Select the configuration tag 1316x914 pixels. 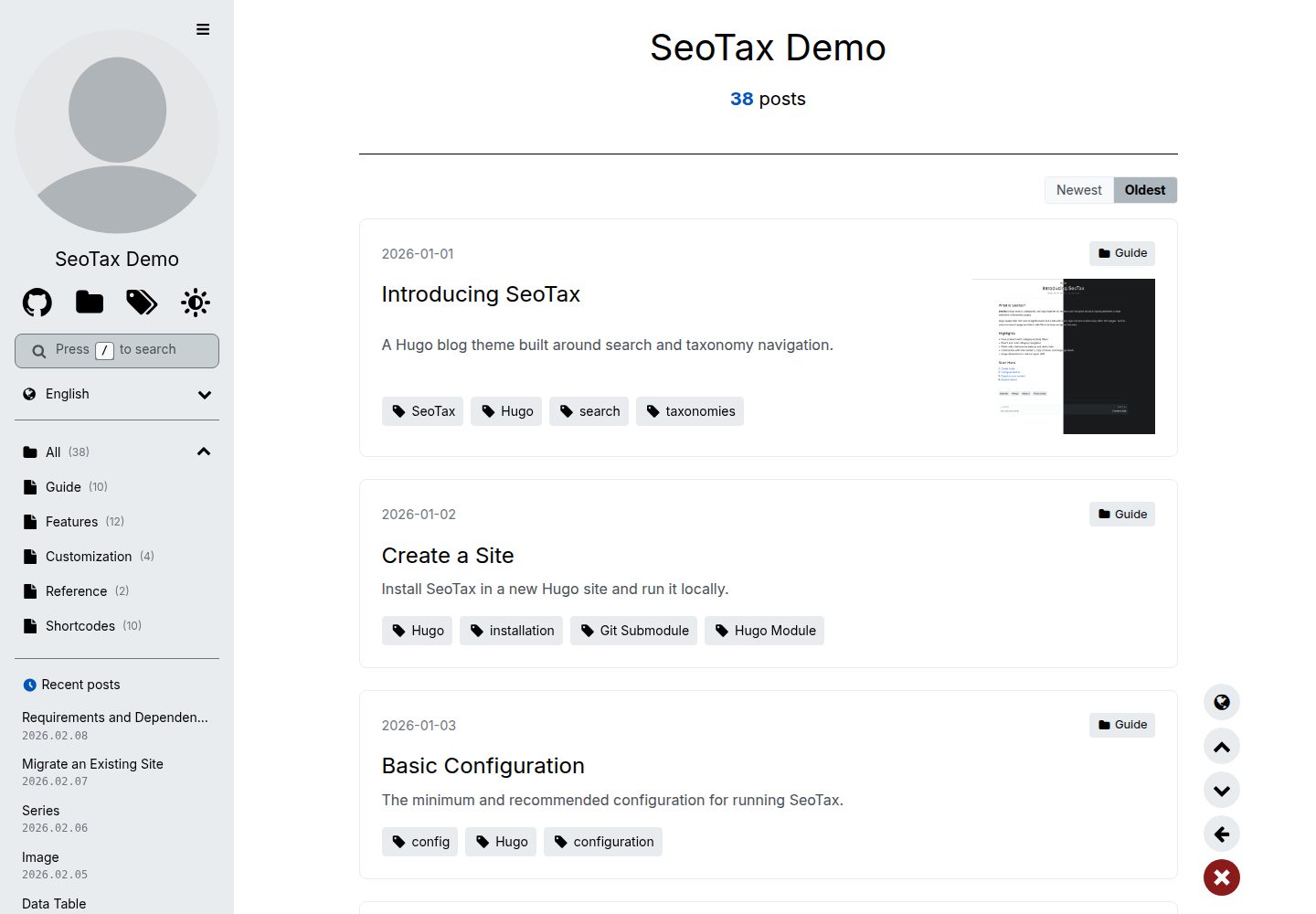(603, 842)
